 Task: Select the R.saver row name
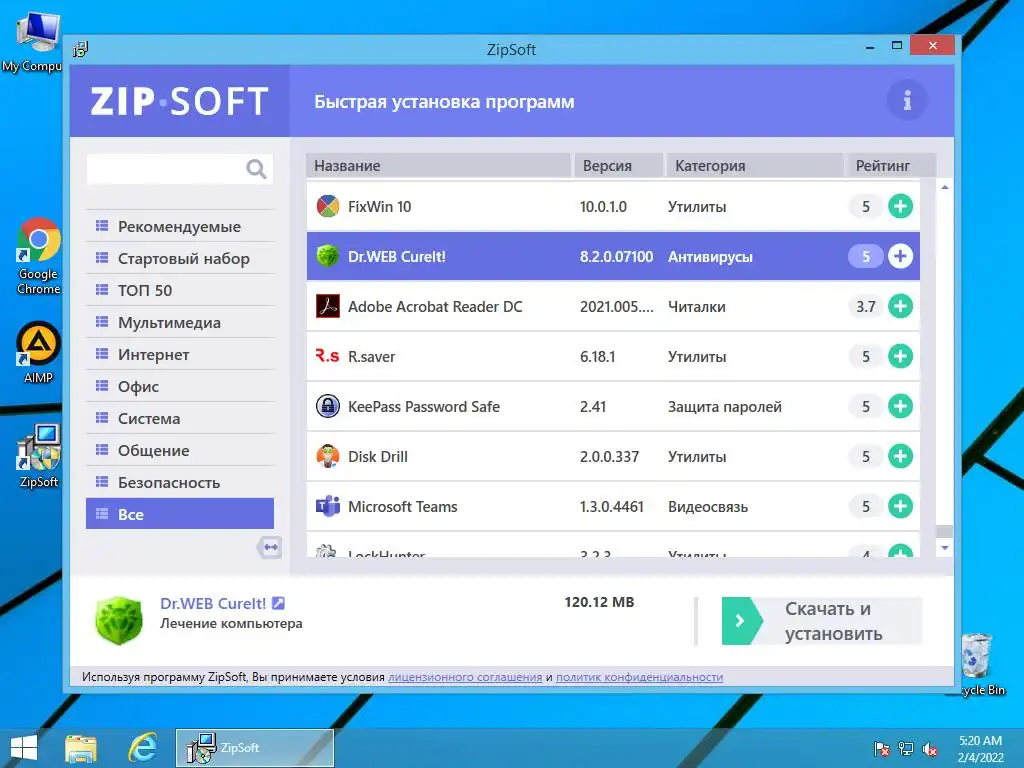[x=372, y=357]
